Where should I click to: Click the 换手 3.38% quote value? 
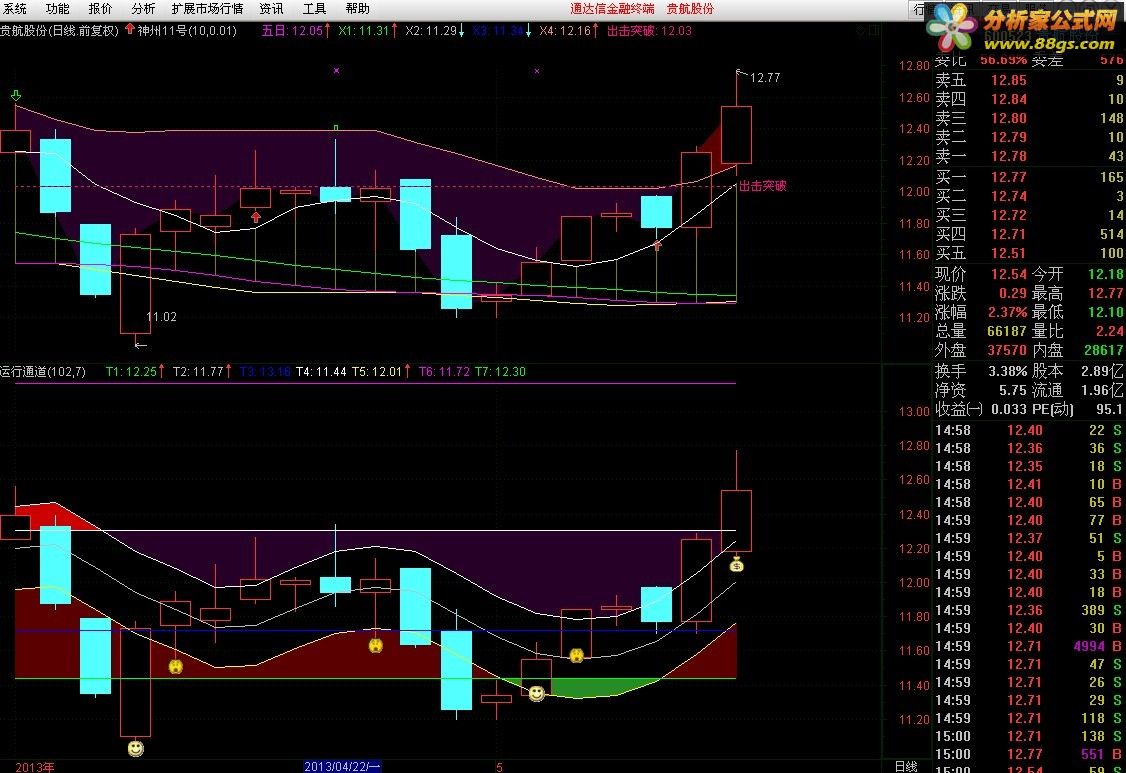pos(1008,371)
